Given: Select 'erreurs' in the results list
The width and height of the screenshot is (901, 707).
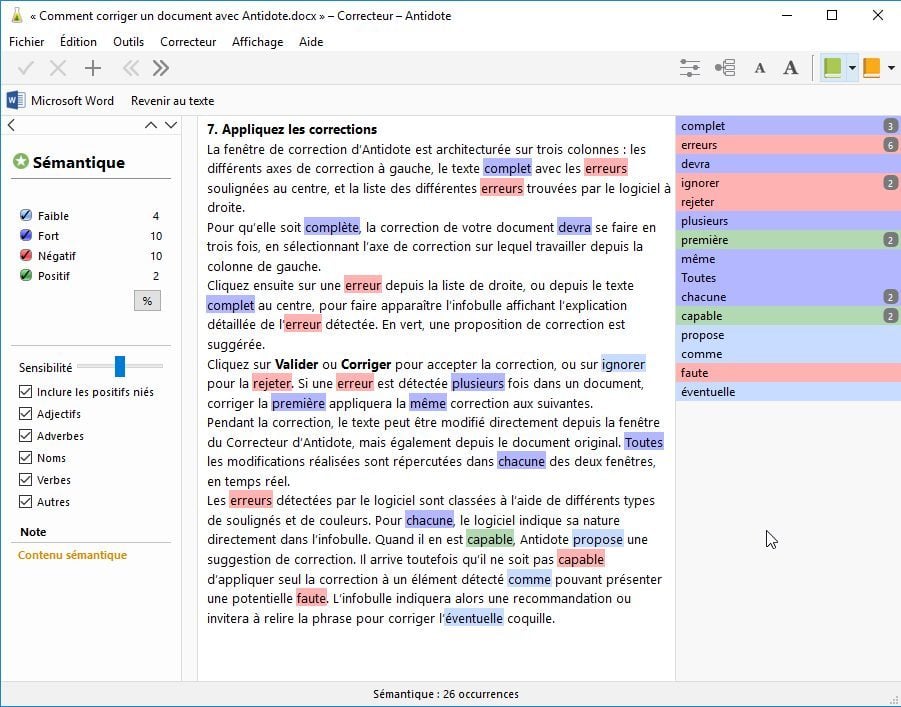Looking at the screenshot, I should pyautogui.click(x=788, y=145).
